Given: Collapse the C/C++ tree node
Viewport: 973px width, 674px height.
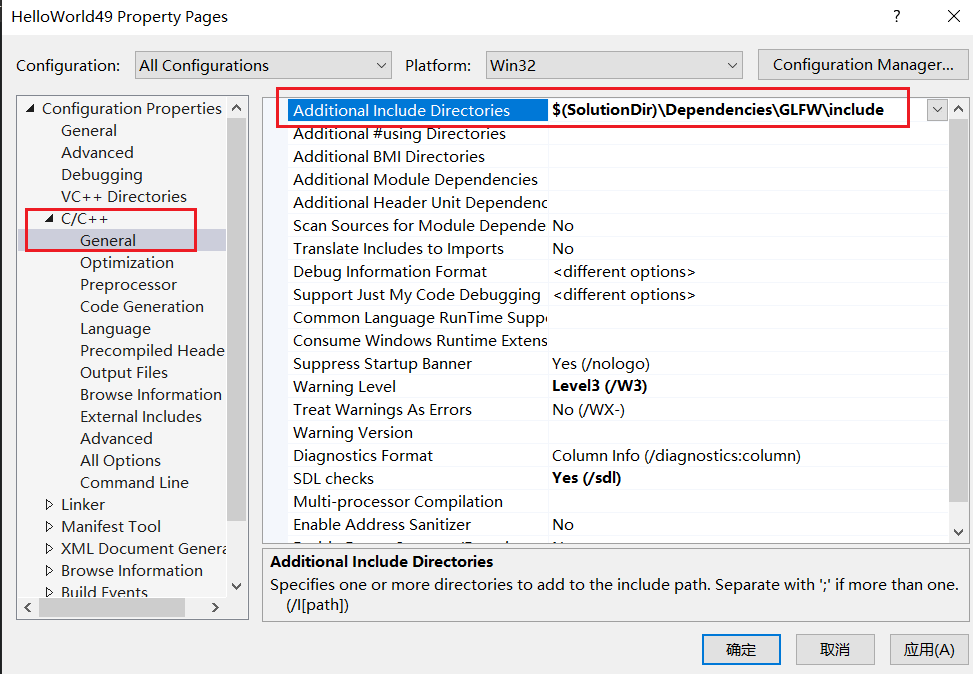Looking at the screenshot, I should [x=49, y=219].
